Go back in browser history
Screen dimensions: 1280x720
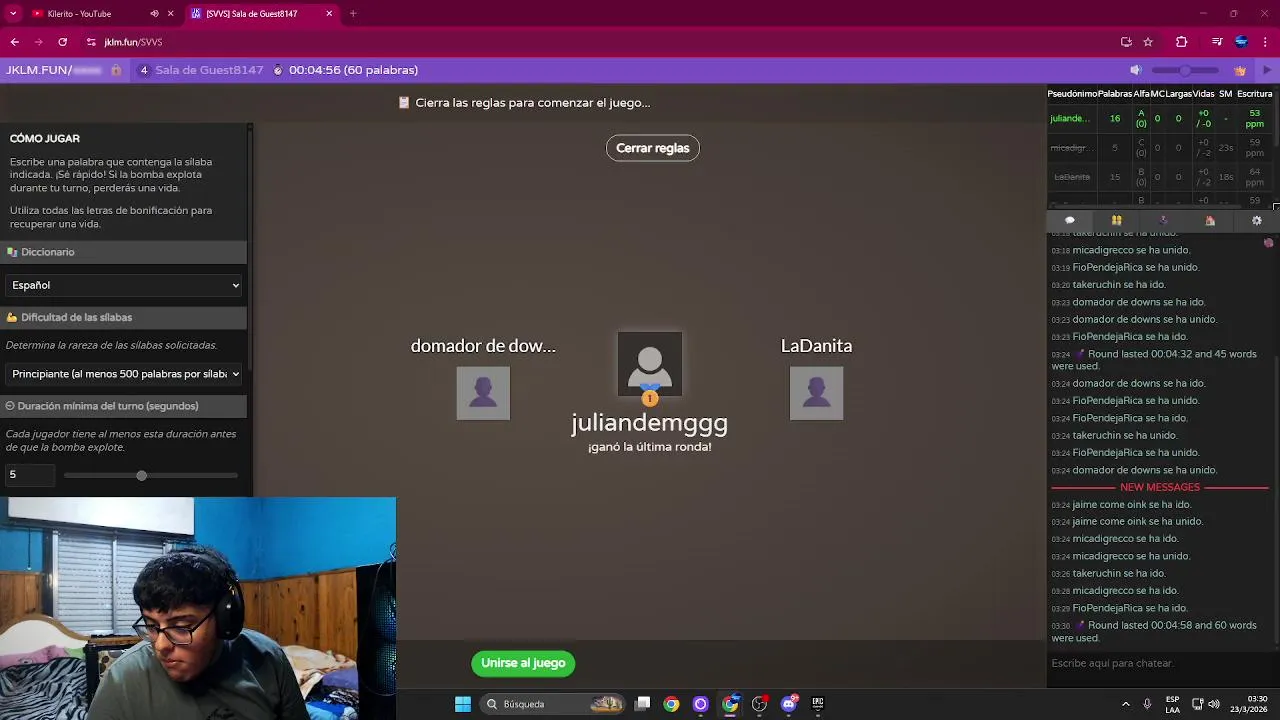[14, 42]
